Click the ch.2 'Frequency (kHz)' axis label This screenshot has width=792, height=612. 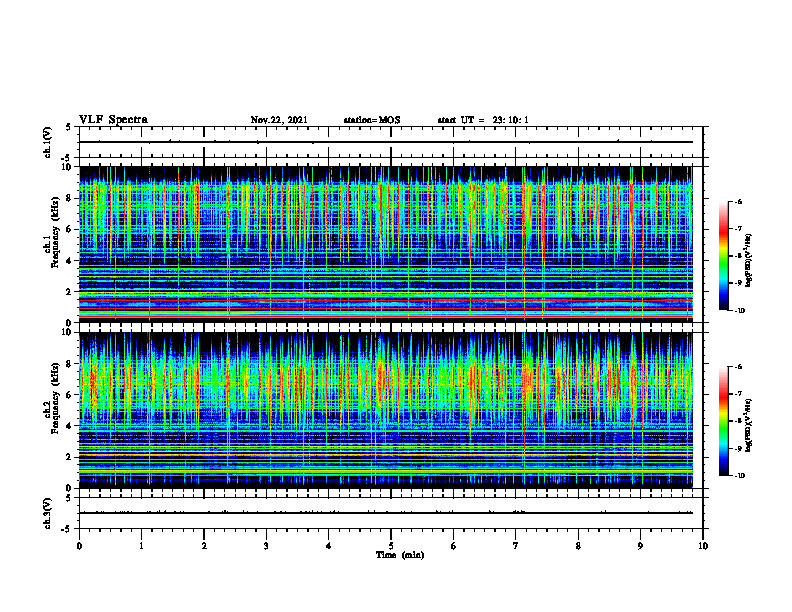coord(55,398)
